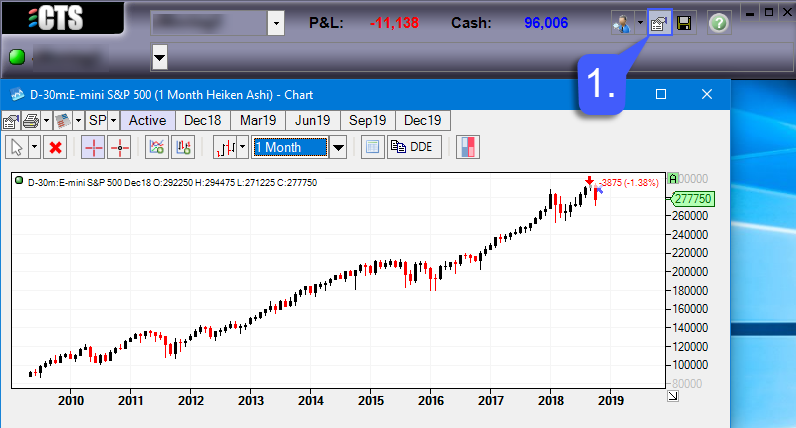Viewport: 796px width, 428px height.
Task: Close the Chart window
Action: [707, 94]
